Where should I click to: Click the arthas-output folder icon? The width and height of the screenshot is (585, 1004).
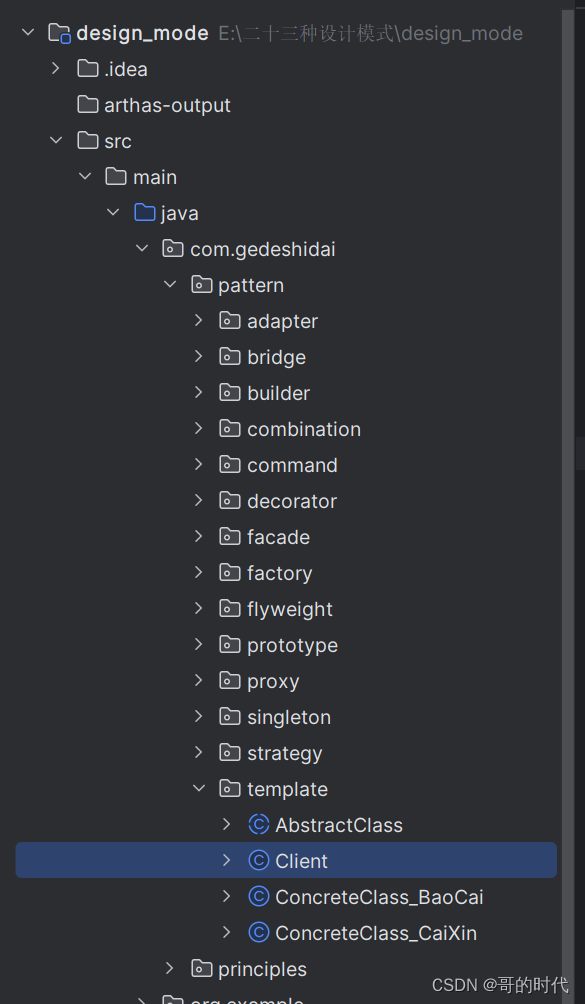click(88, 104)
